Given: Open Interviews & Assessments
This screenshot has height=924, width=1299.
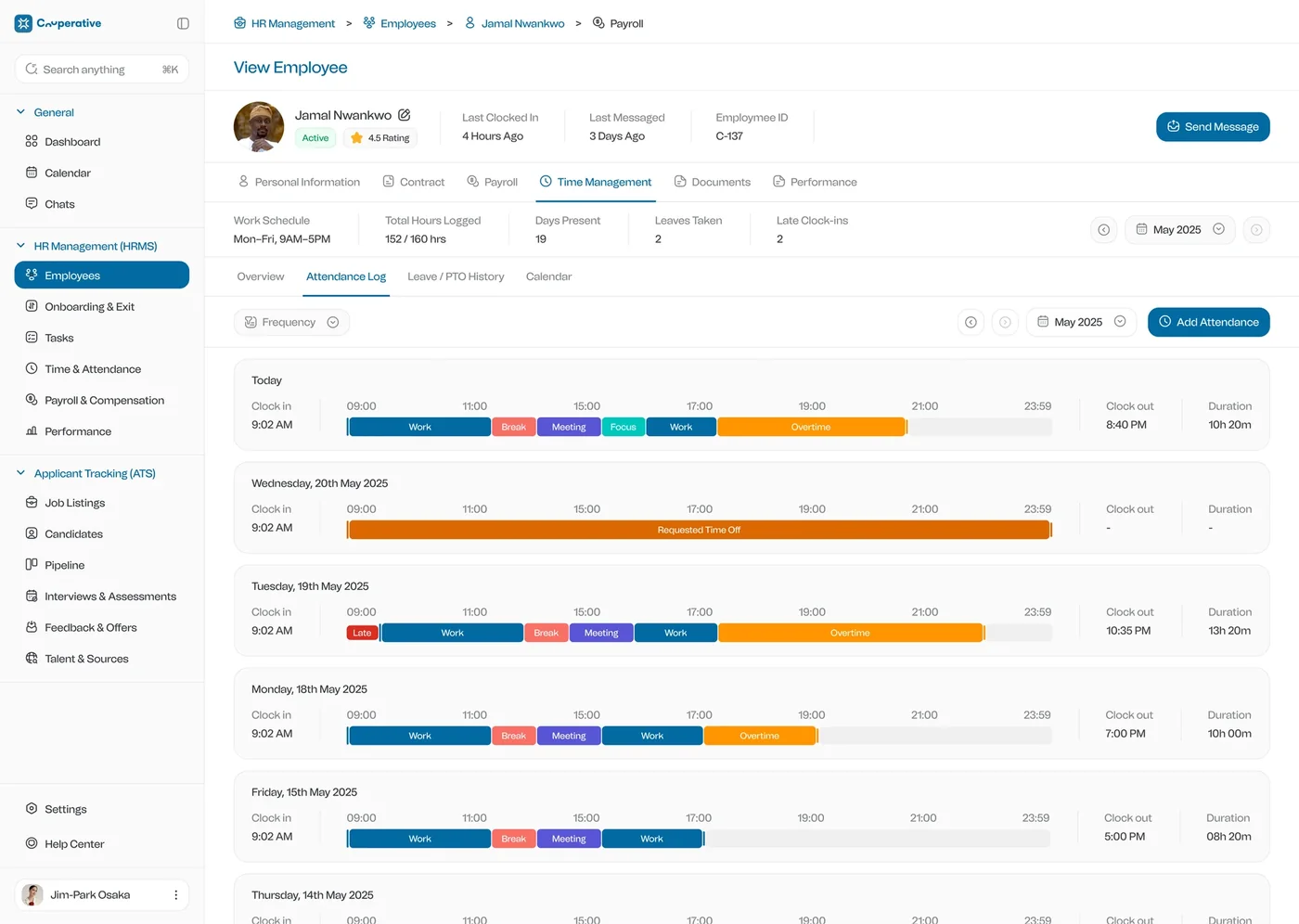Looking at the screenshot, I should pyautogui.click(x=102, y=597).
